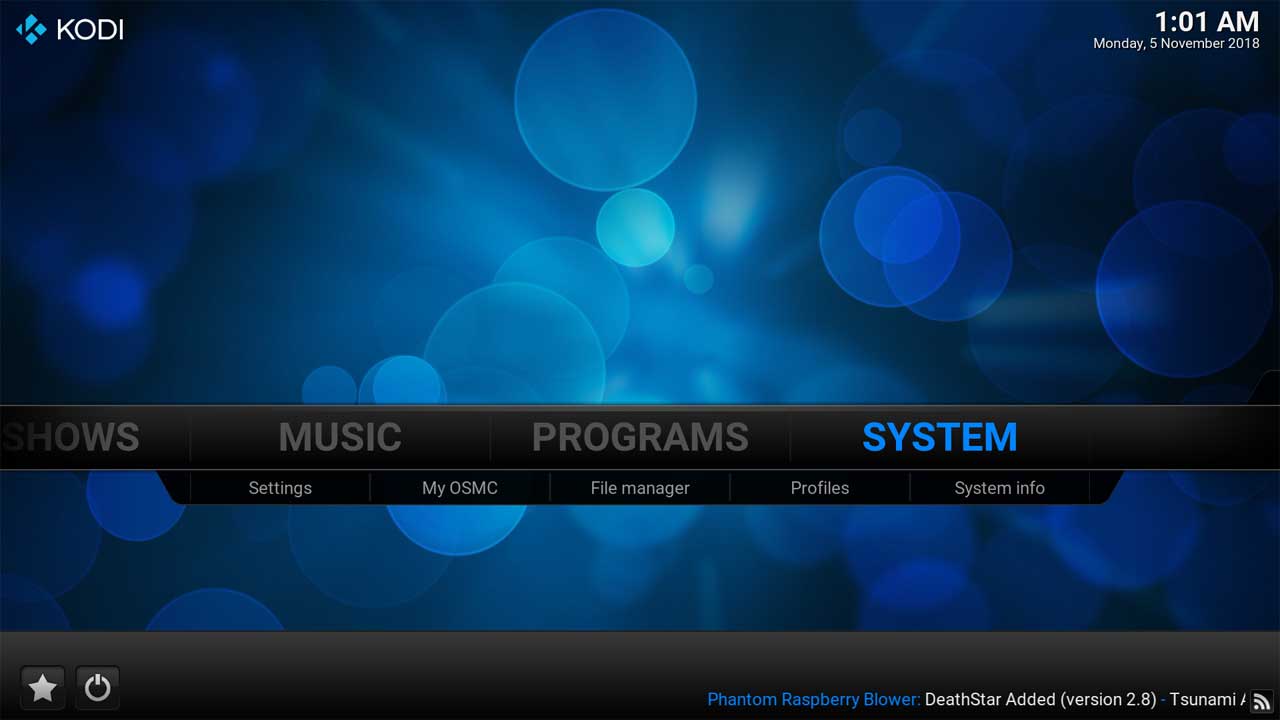Click the 1:01 AM clock display

pos(1206,21)
